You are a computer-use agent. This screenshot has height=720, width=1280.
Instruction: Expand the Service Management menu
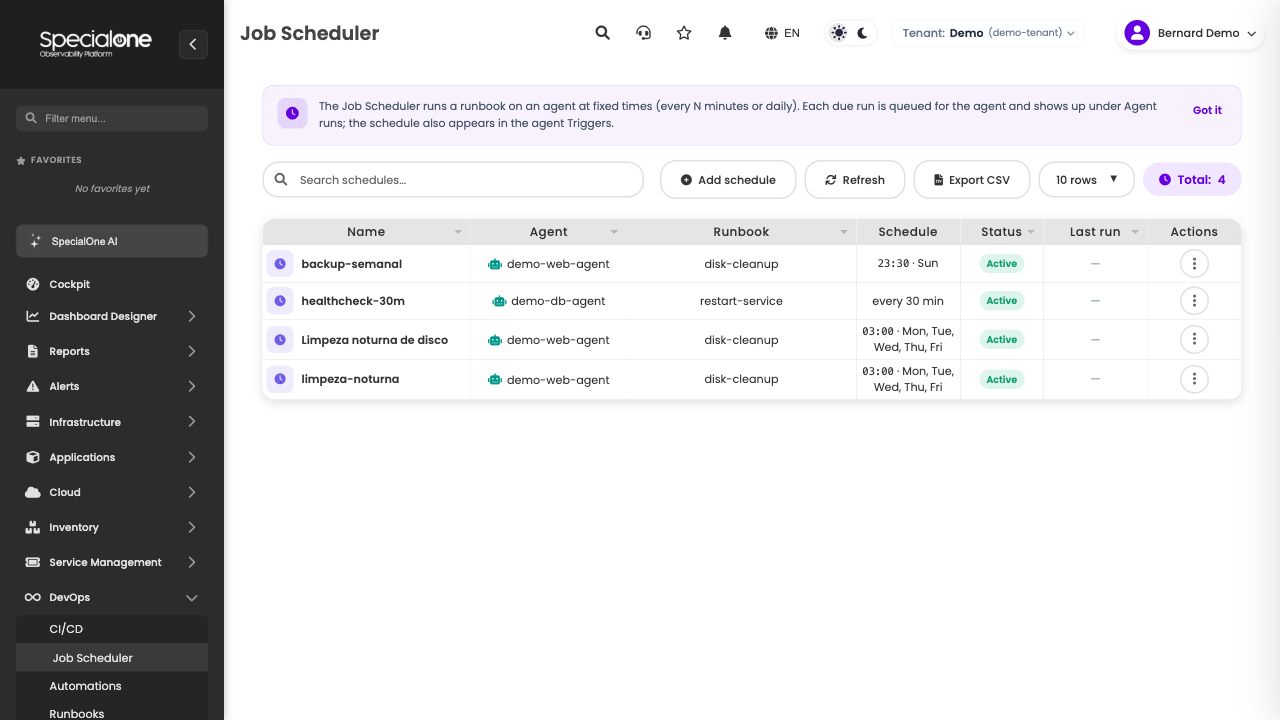112,562
